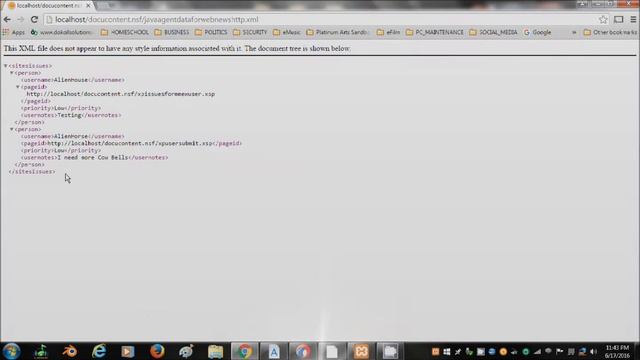Open the File Explorer folder taskbar icon

click(216, 351)
